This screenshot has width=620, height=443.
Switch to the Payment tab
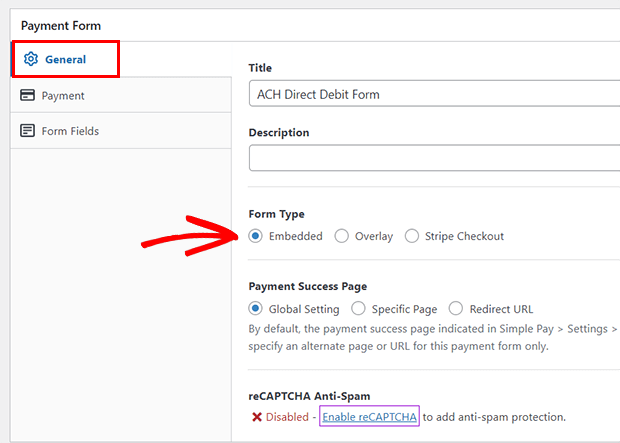point(62,96)
